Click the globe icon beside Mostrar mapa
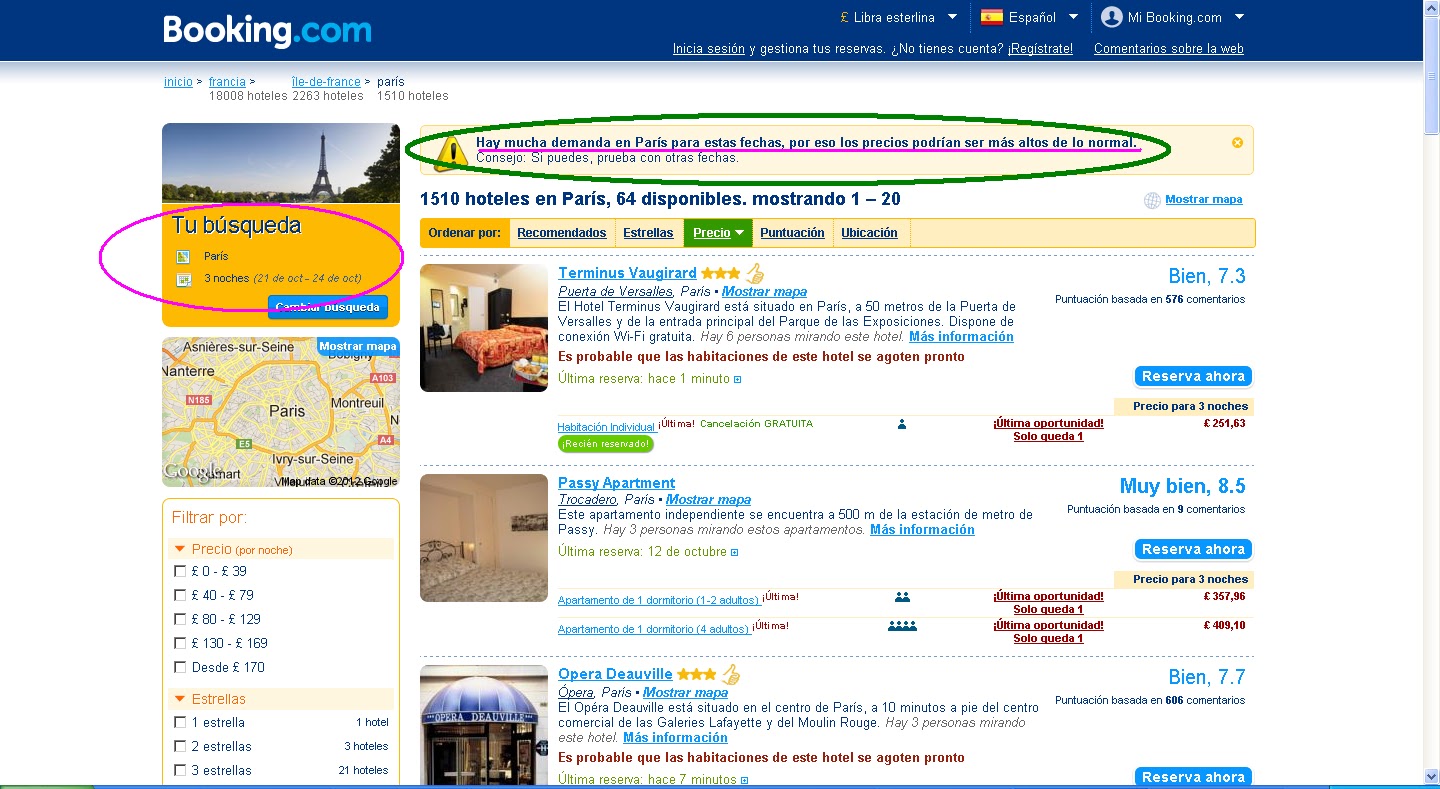The height and width of the screenshot is (789, 1440). (x=1152, y=200)
